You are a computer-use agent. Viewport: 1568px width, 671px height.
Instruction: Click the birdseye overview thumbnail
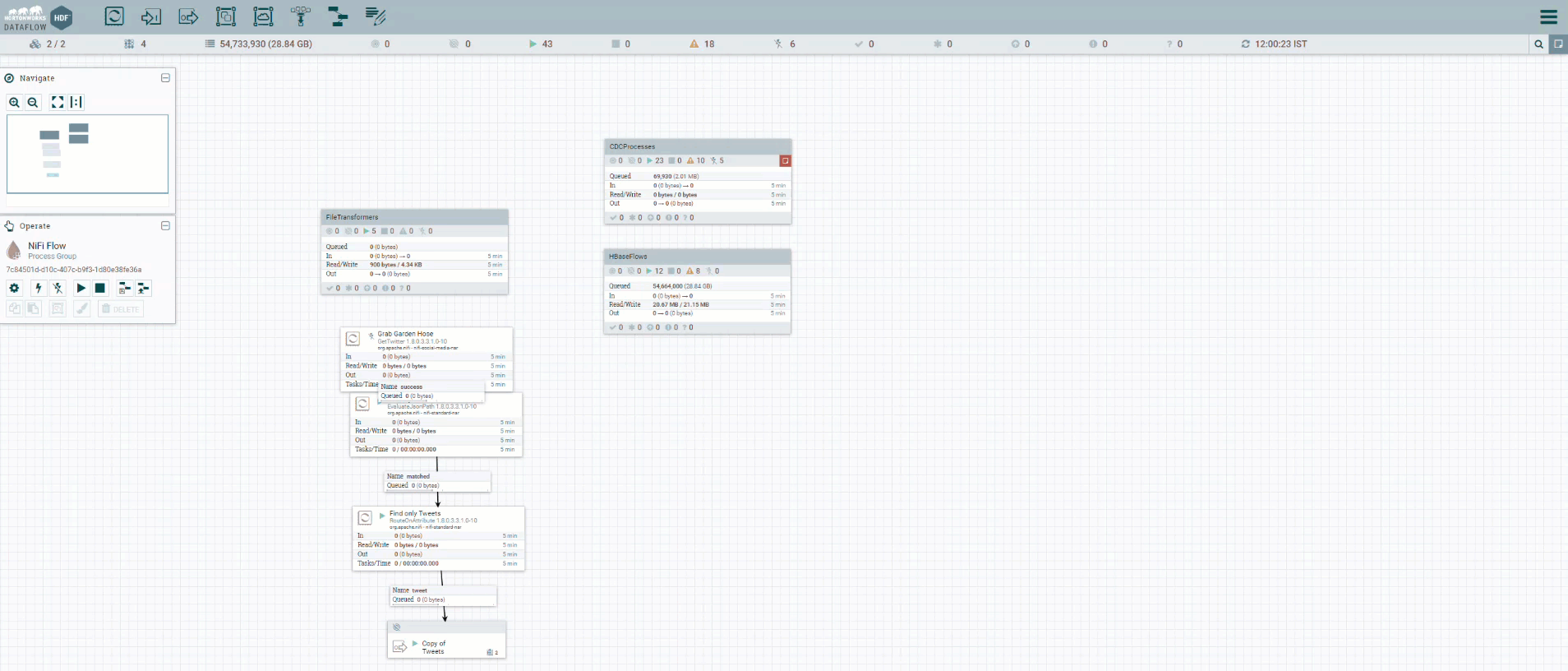pos(87,154)
